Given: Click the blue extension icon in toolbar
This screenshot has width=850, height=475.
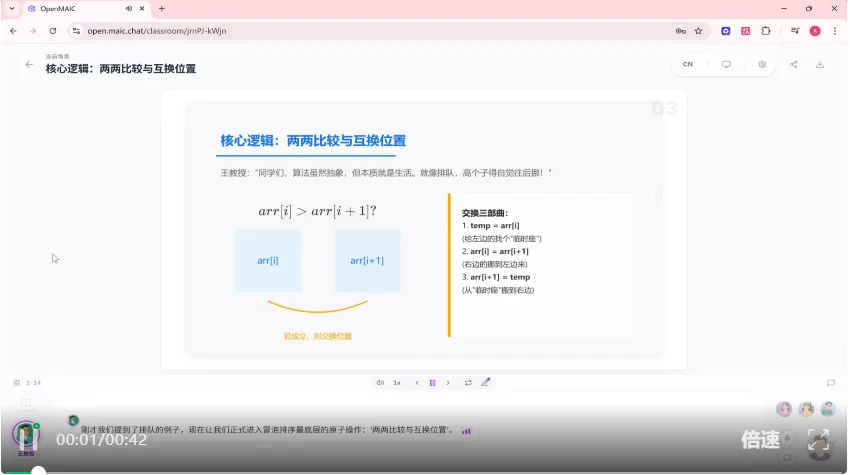Looking at the screenshot, I should tap(725, 31).
